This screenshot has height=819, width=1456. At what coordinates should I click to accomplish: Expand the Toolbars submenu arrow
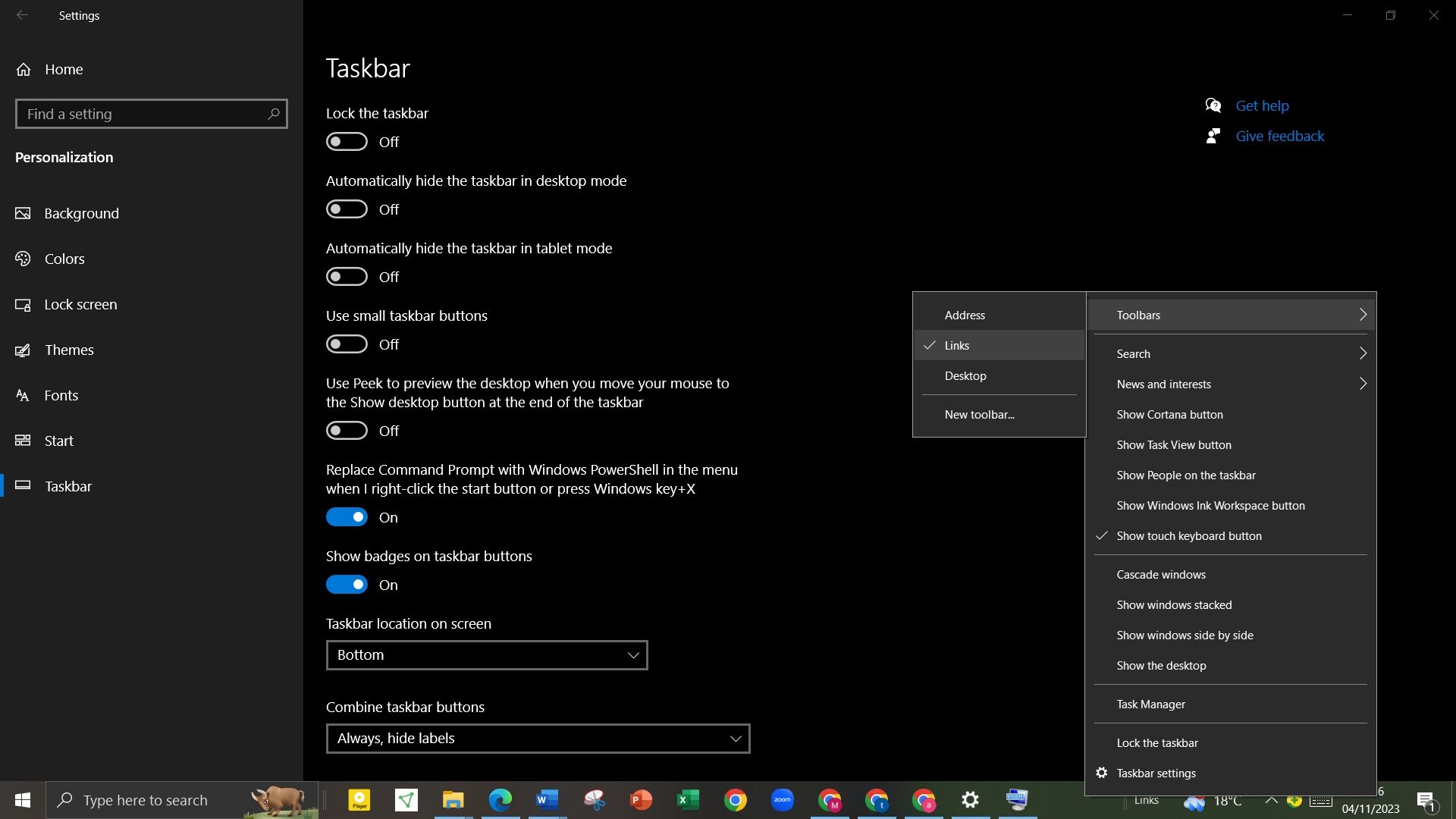click(1363, 314)
